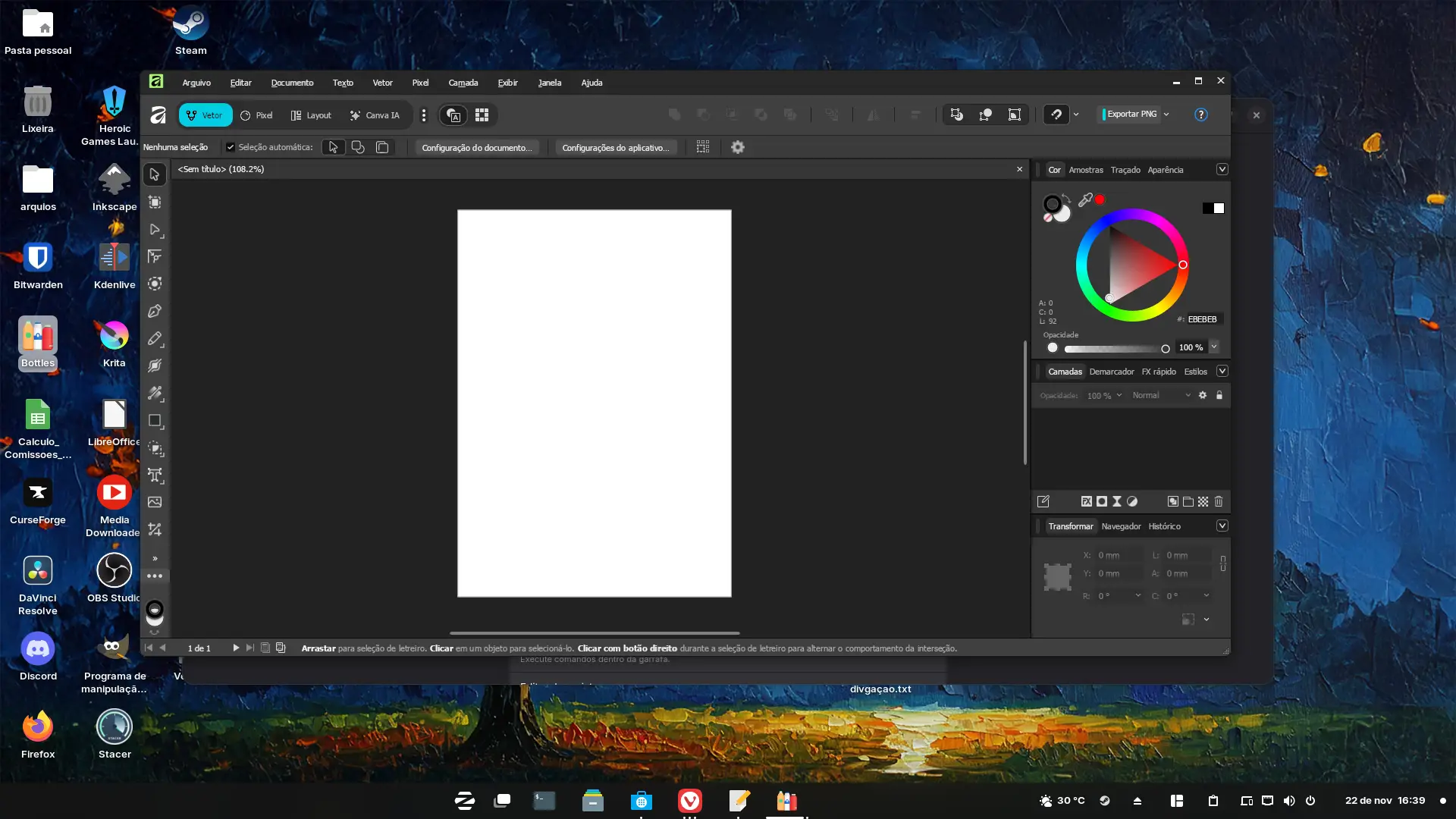Open the context toolbar gear settings

tap(738, 147)
